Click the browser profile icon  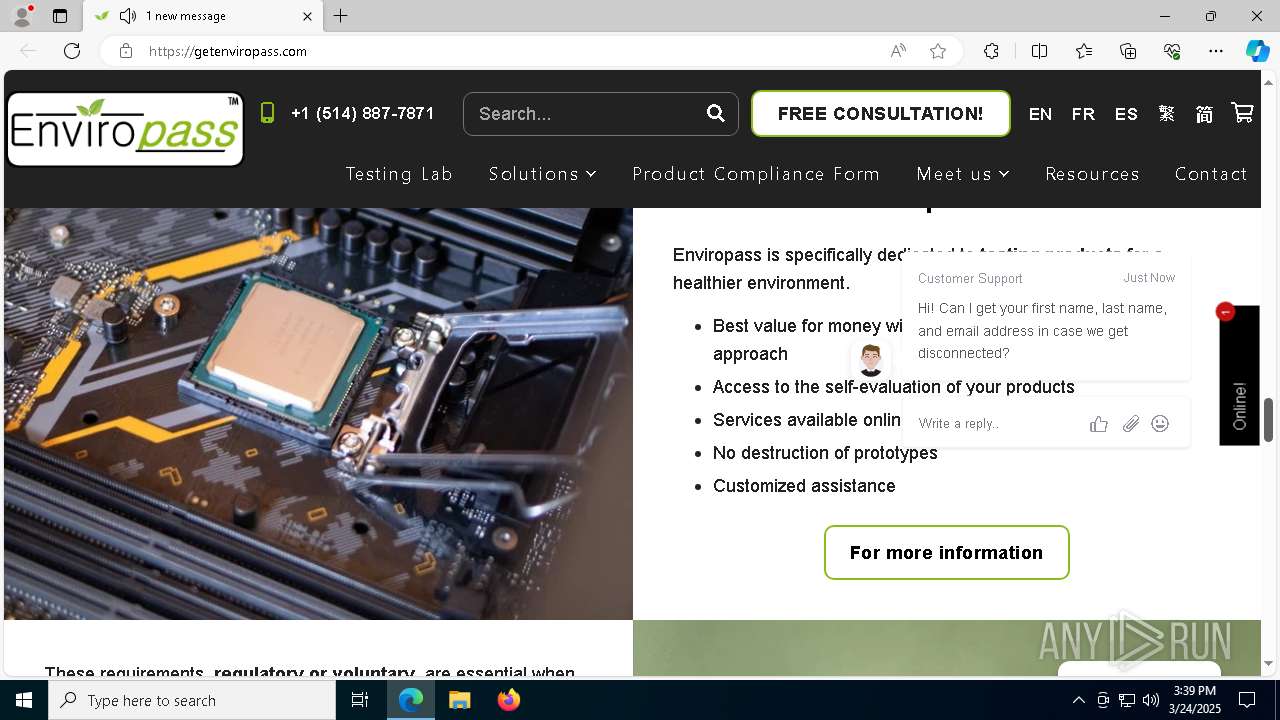click(22, 16)
